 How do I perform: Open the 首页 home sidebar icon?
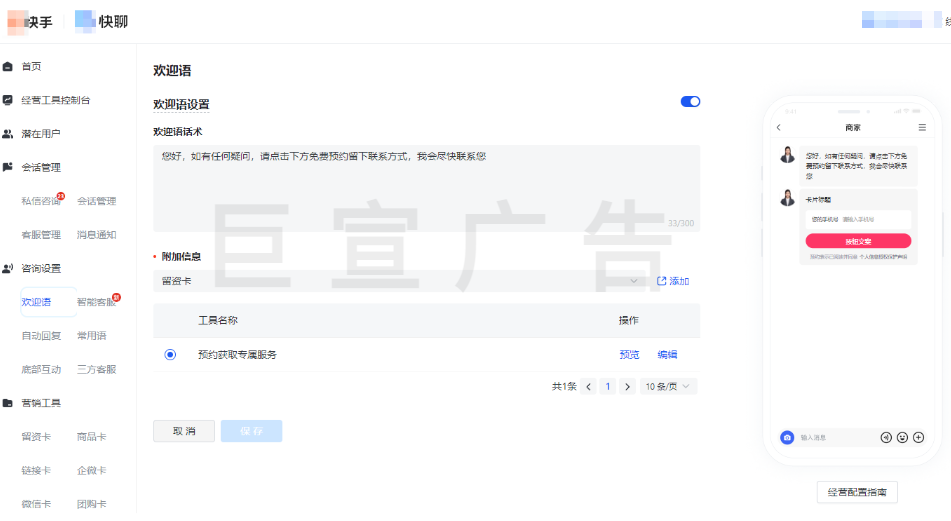(x=8, y=67)
